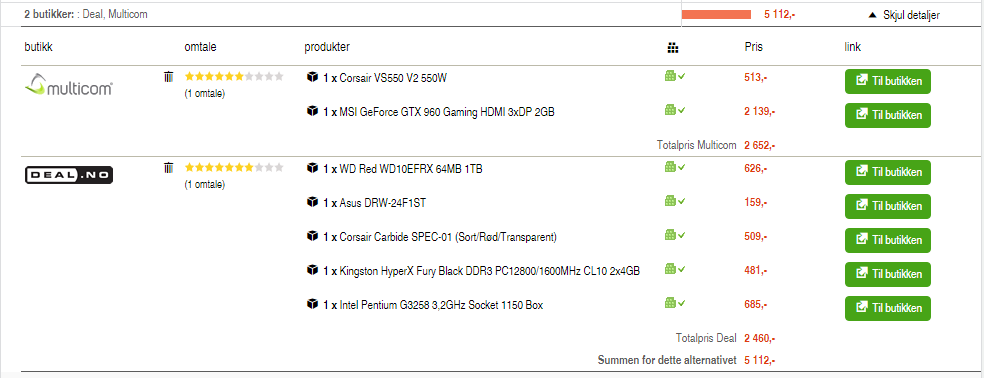Image resolution: width=984 pixels, height=378 pixels.
Task: Click Til butikken for WD Red 1TB
Action: coord(887,172)
